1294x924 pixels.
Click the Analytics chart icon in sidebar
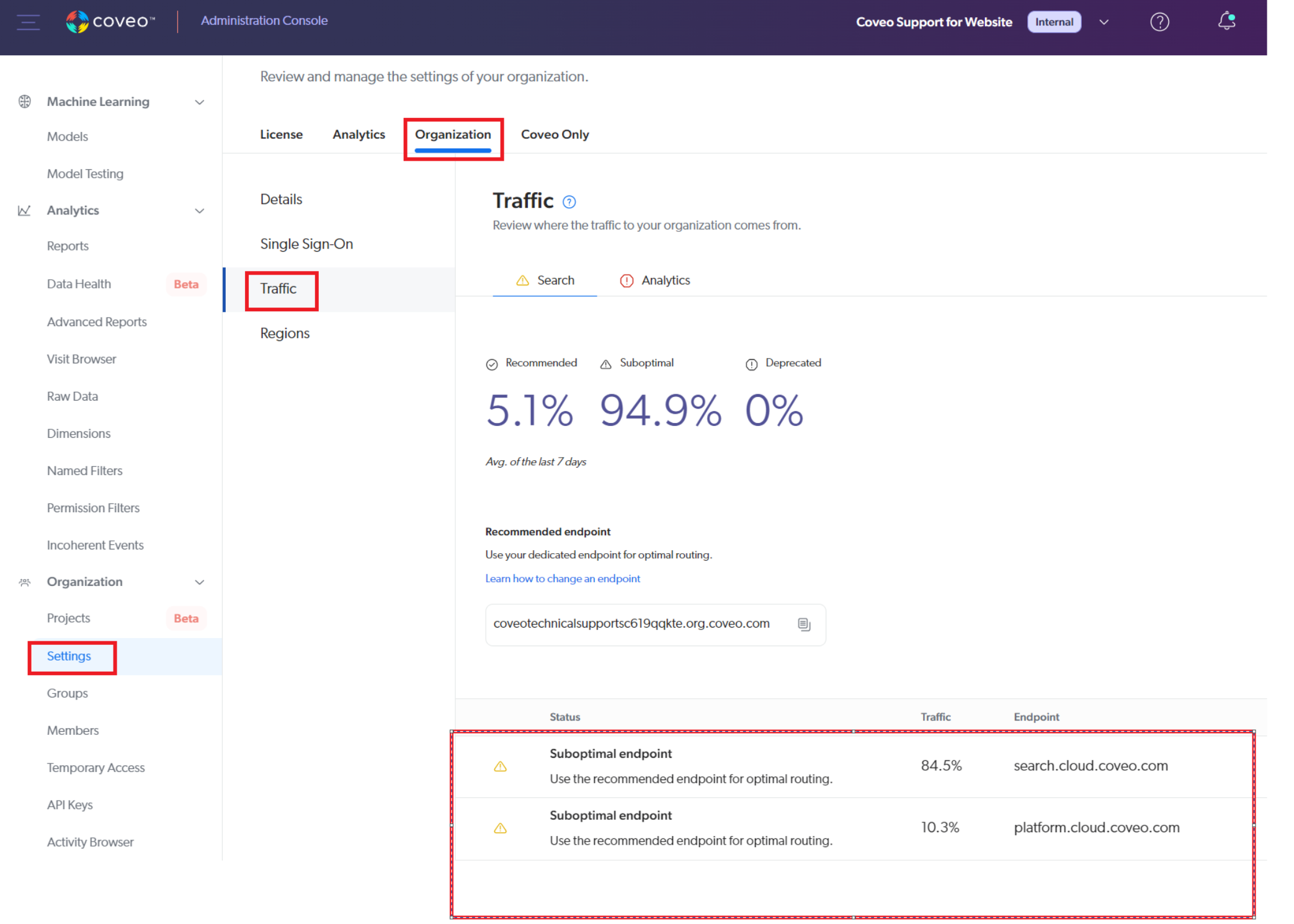(x=25, y=210)
